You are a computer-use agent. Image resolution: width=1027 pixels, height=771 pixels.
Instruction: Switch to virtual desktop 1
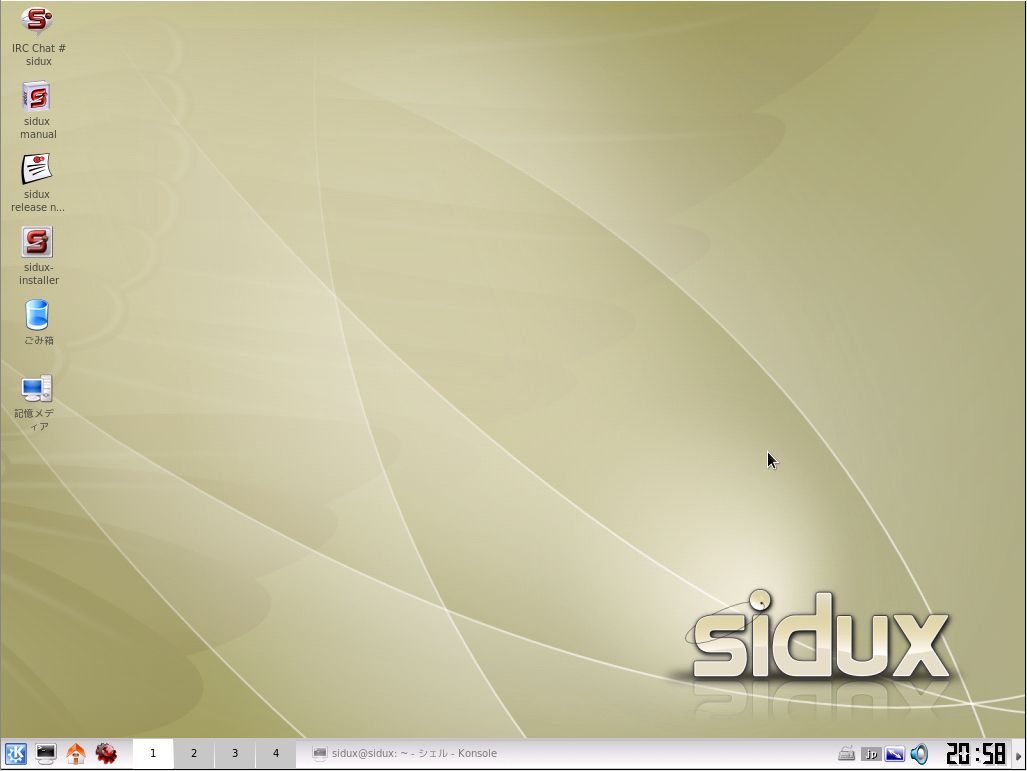point(153,754)
